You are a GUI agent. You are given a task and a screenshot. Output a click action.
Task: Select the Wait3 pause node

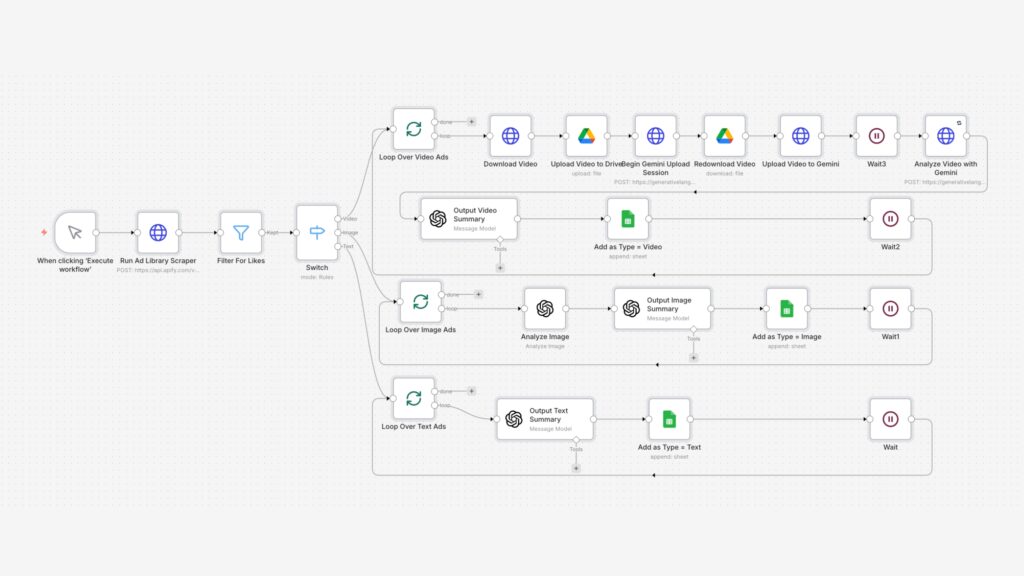876,135
